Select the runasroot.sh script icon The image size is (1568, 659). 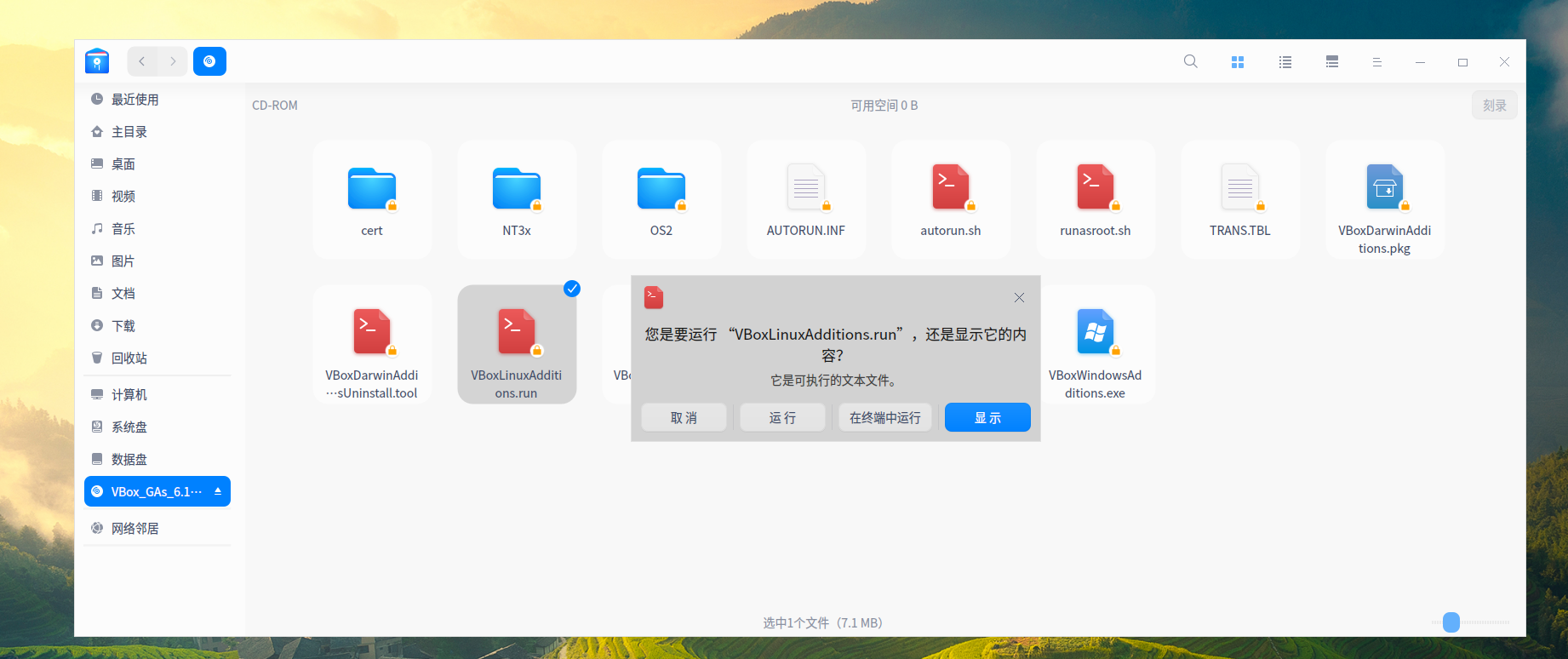[x=1096, y=187]
